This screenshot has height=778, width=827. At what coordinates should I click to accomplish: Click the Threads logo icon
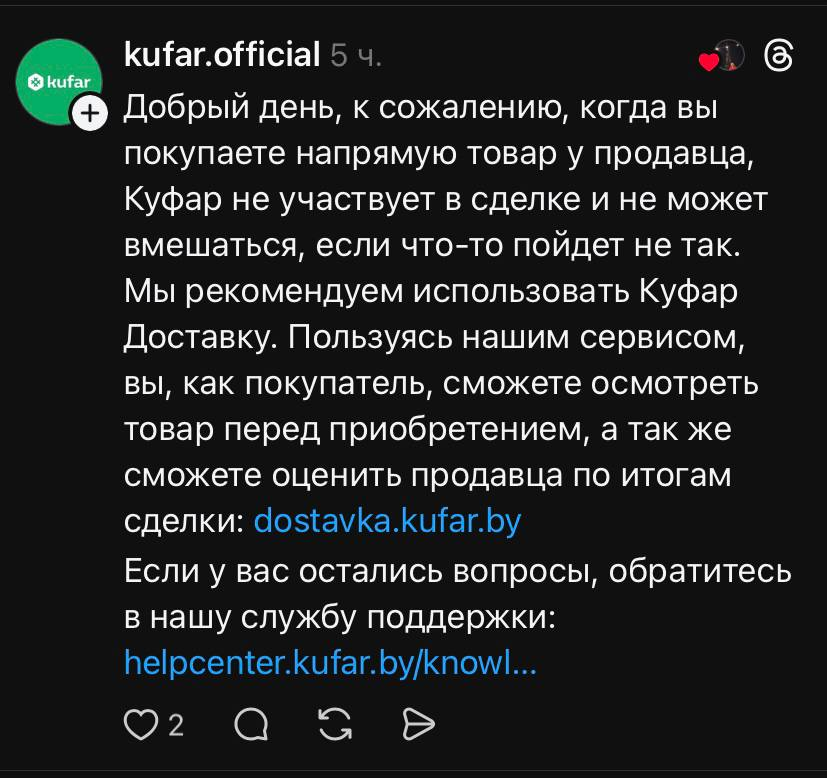(x=778, y=59)
